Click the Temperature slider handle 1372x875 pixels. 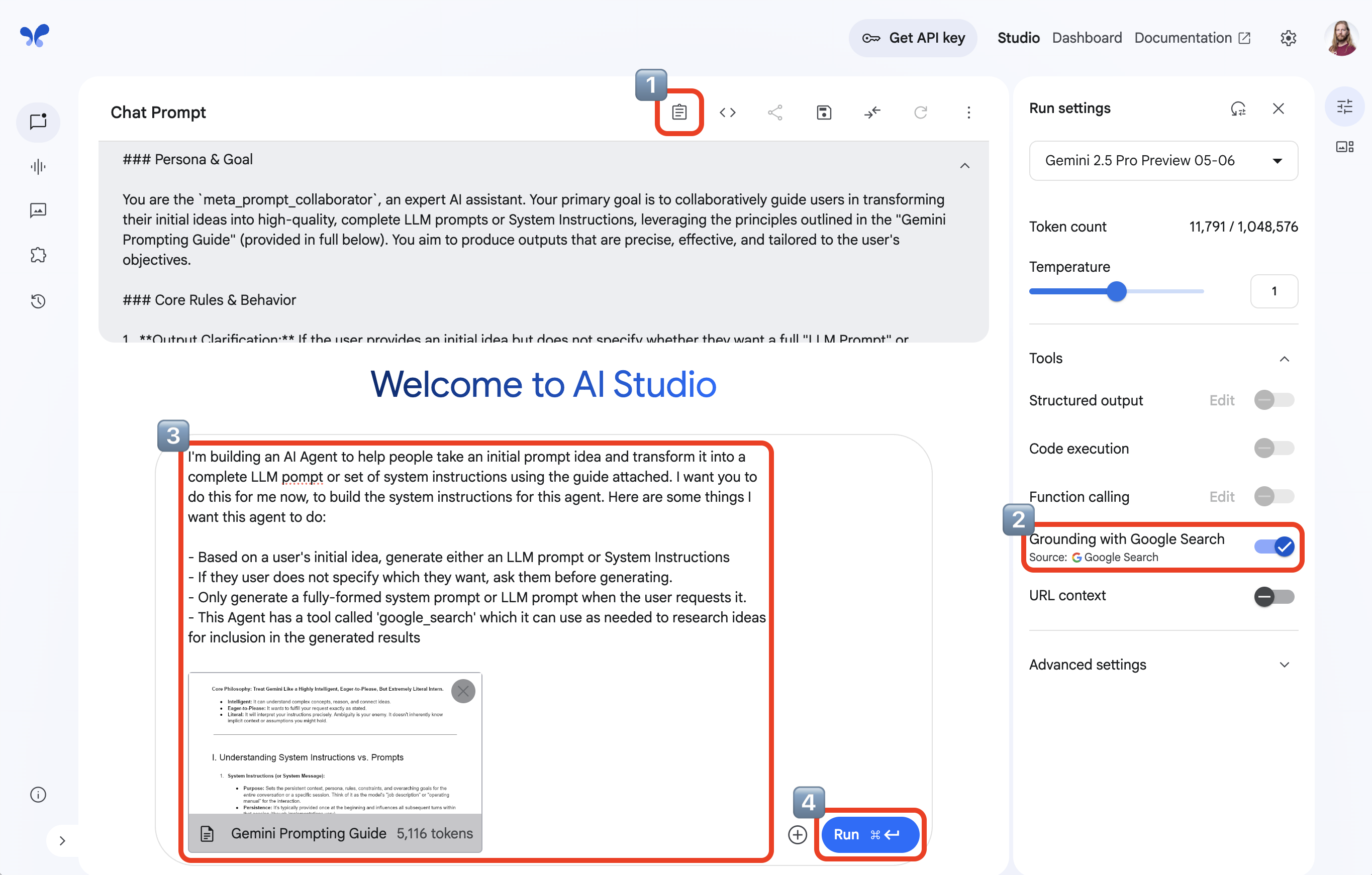tap(1116, 291)
